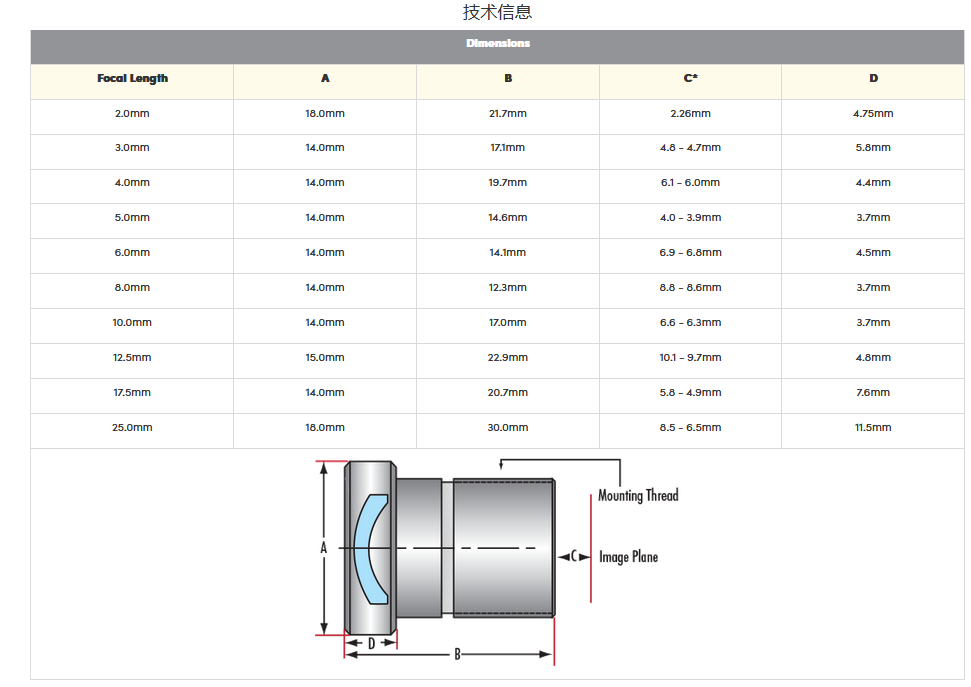The width and height of the screenshot is (971, 687).
Task: Click the 技术信息 section heading
Action: [x=497, y=13]
